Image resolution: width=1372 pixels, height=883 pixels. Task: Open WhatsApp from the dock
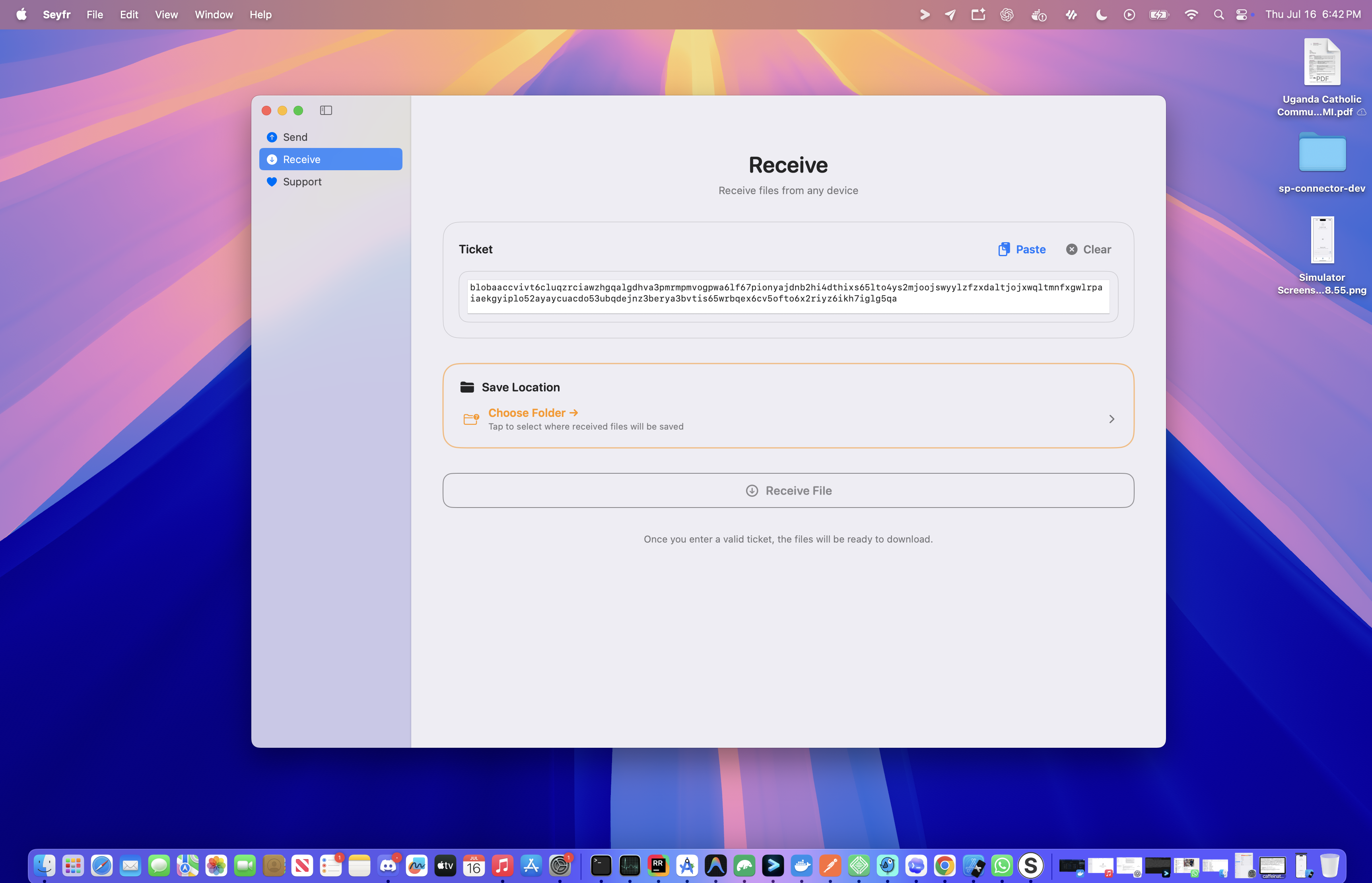tap(1002, 865)
